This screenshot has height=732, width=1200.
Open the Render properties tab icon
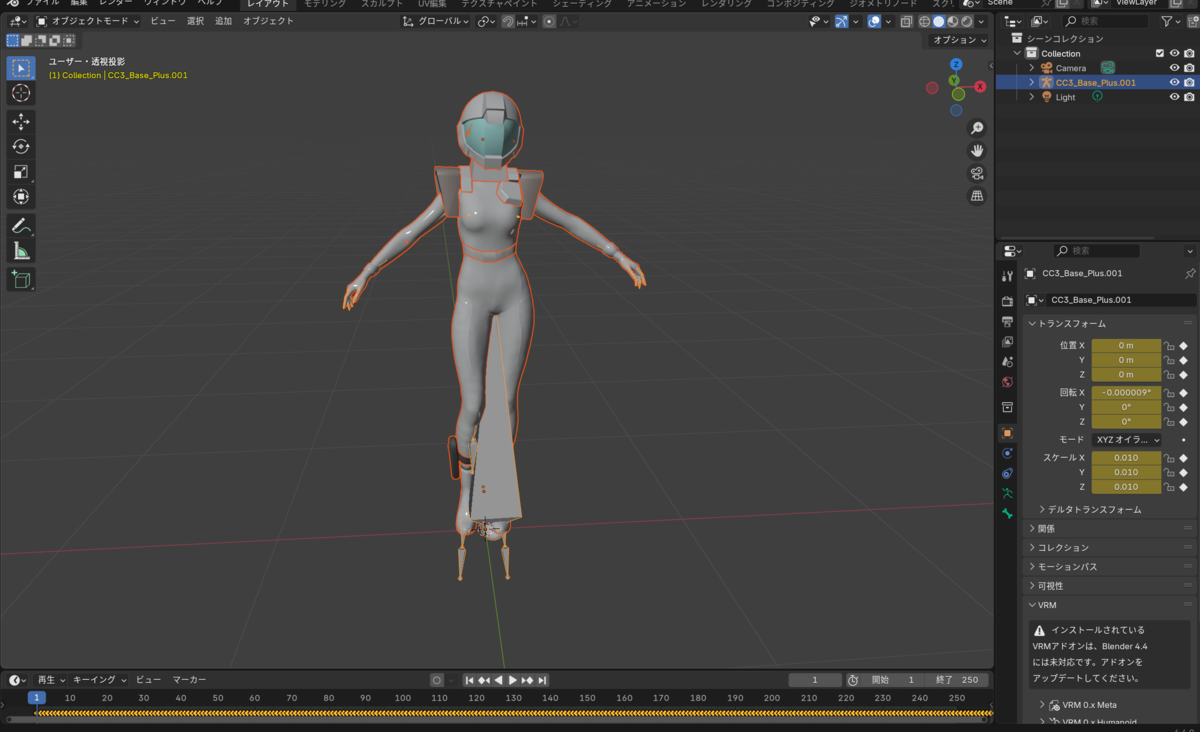coord(1007,301)
